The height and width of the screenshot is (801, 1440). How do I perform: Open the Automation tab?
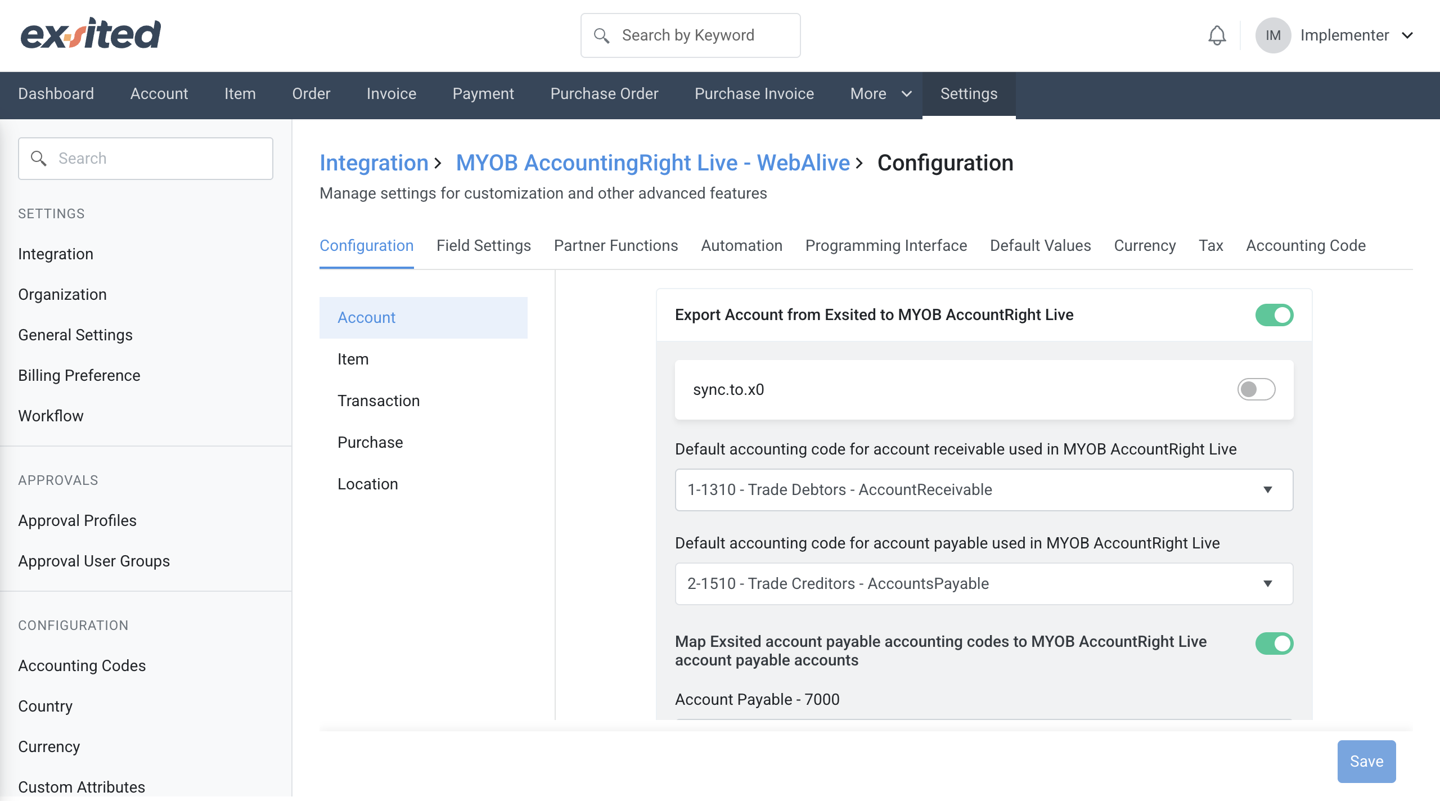point(741,246)
